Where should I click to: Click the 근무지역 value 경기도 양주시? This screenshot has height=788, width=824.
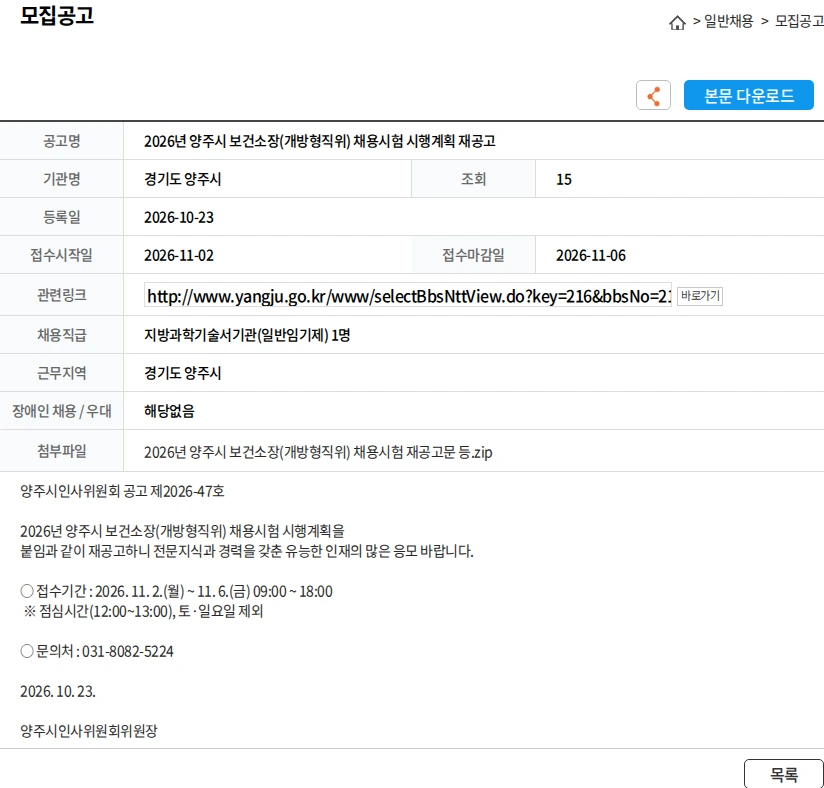pos(182,373)
